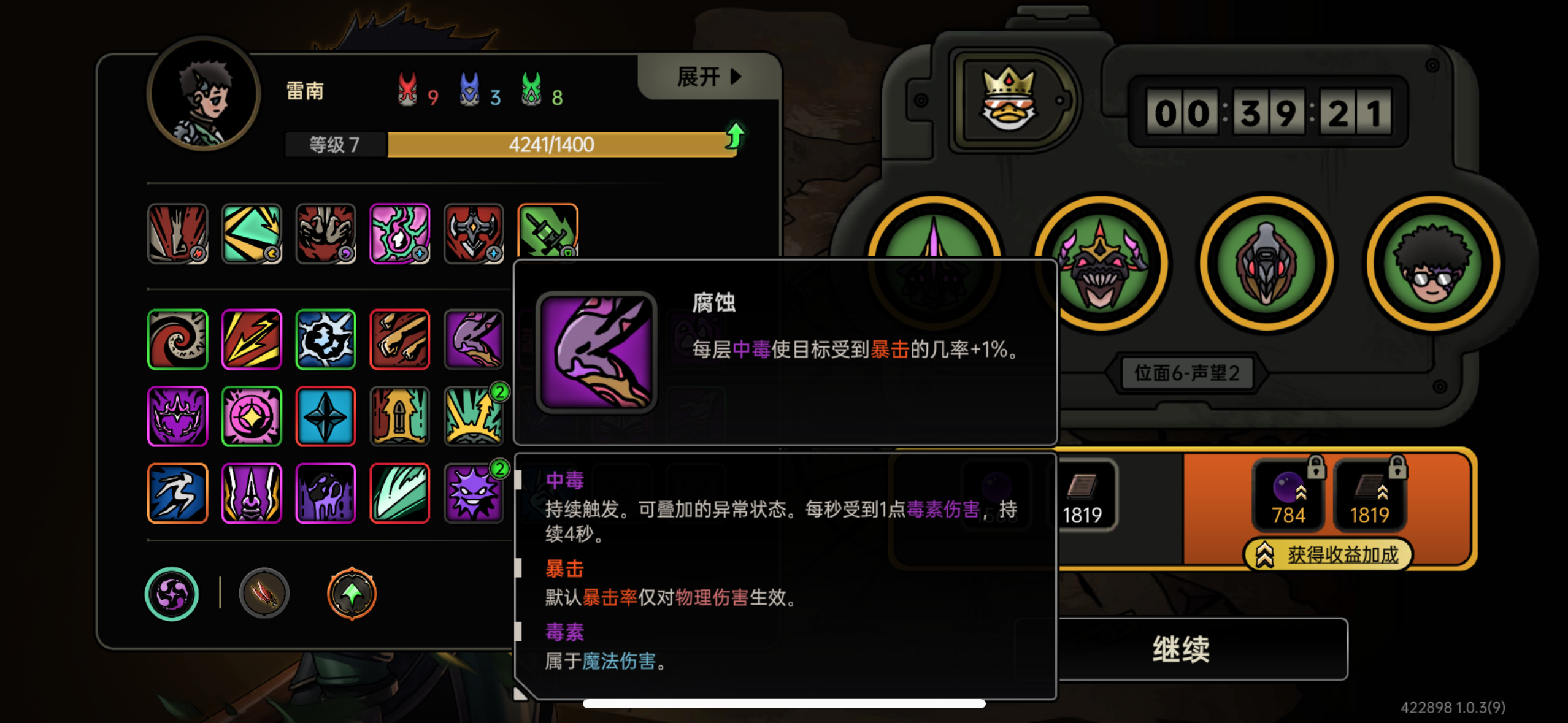This screenshot has width=1568, height=723.
Task: Select the purple spiky face skill
Action: click(474, 493)
